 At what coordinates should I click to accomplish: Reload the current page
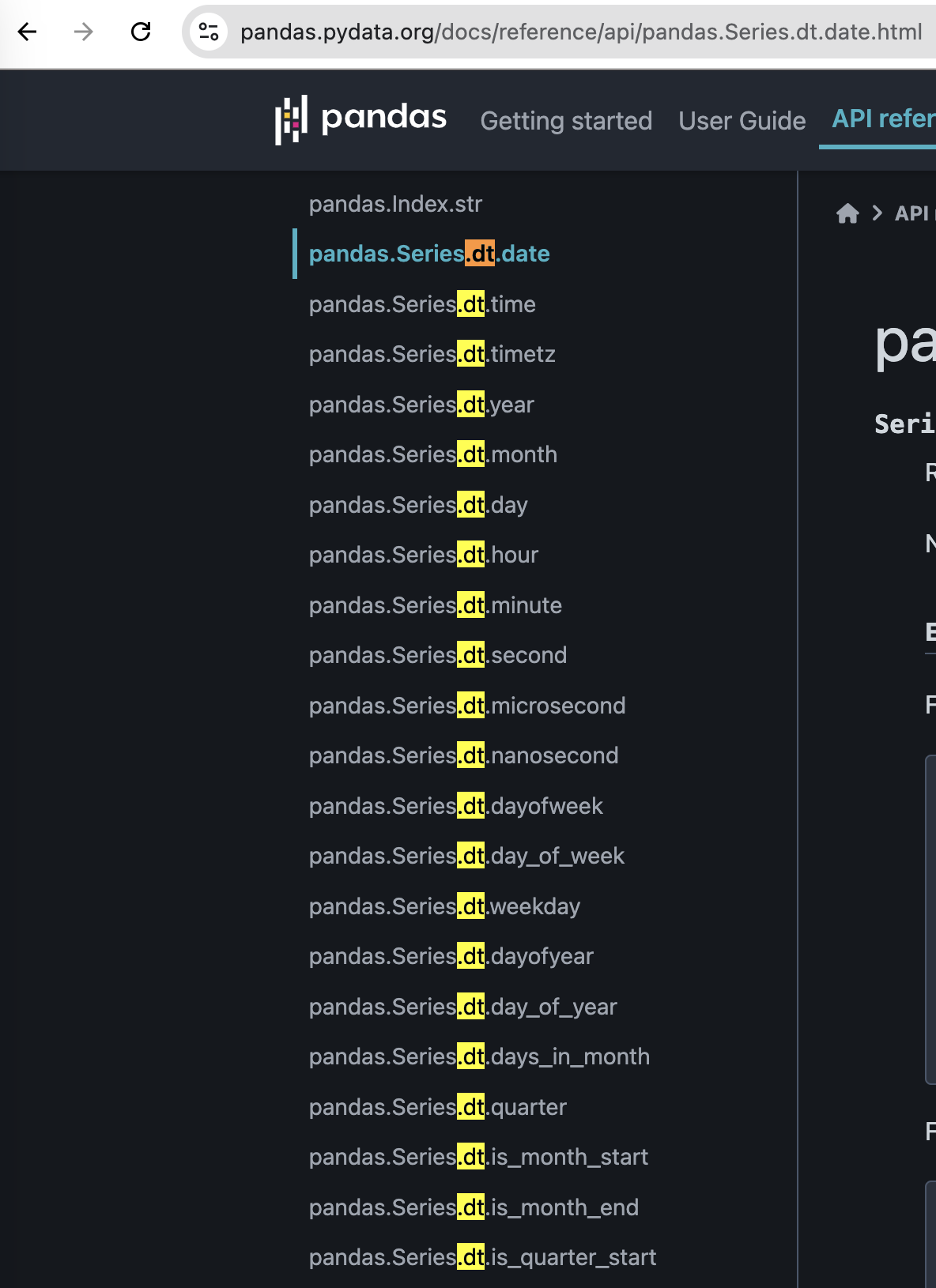pos(141,32)
